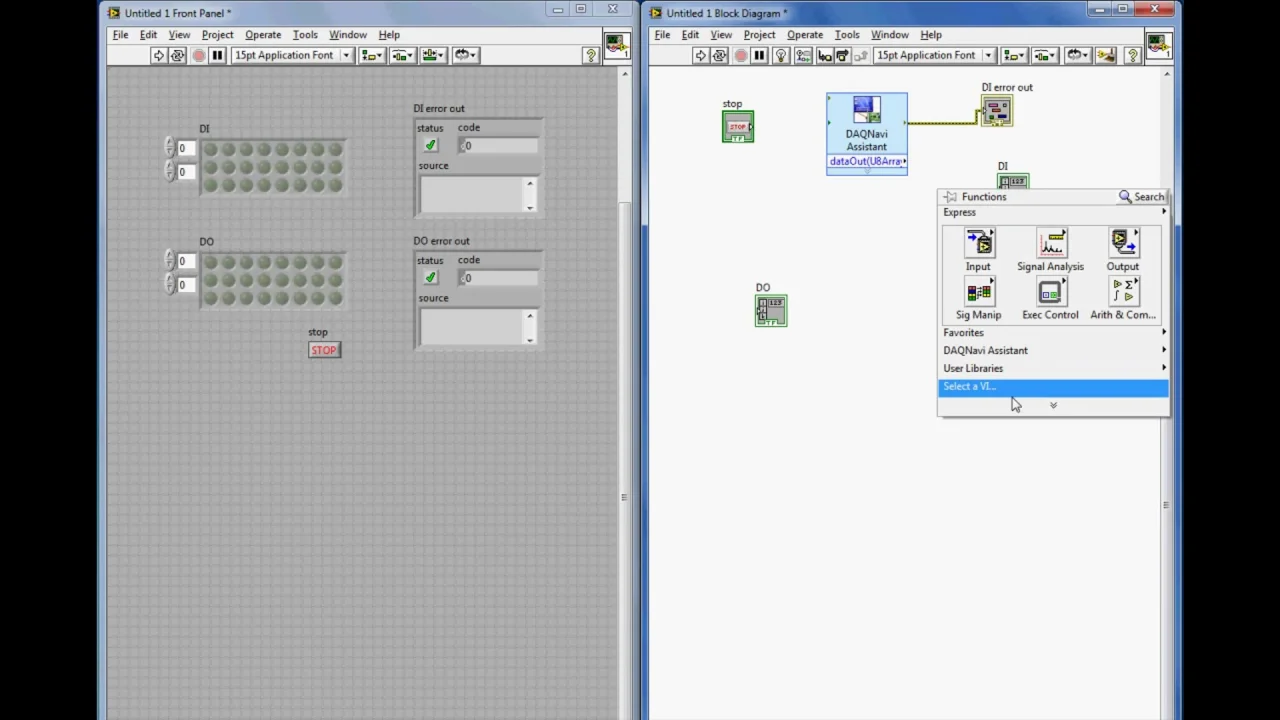Image resolution: width=1280 pixels, height=720 pixels.
Task: Click DI error out code field
Action: coord(498,146)
